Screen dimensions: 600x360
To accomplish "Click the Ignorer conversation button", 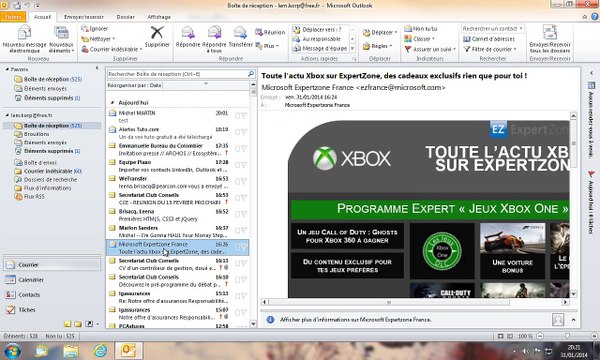I will (x=95, y=29).
